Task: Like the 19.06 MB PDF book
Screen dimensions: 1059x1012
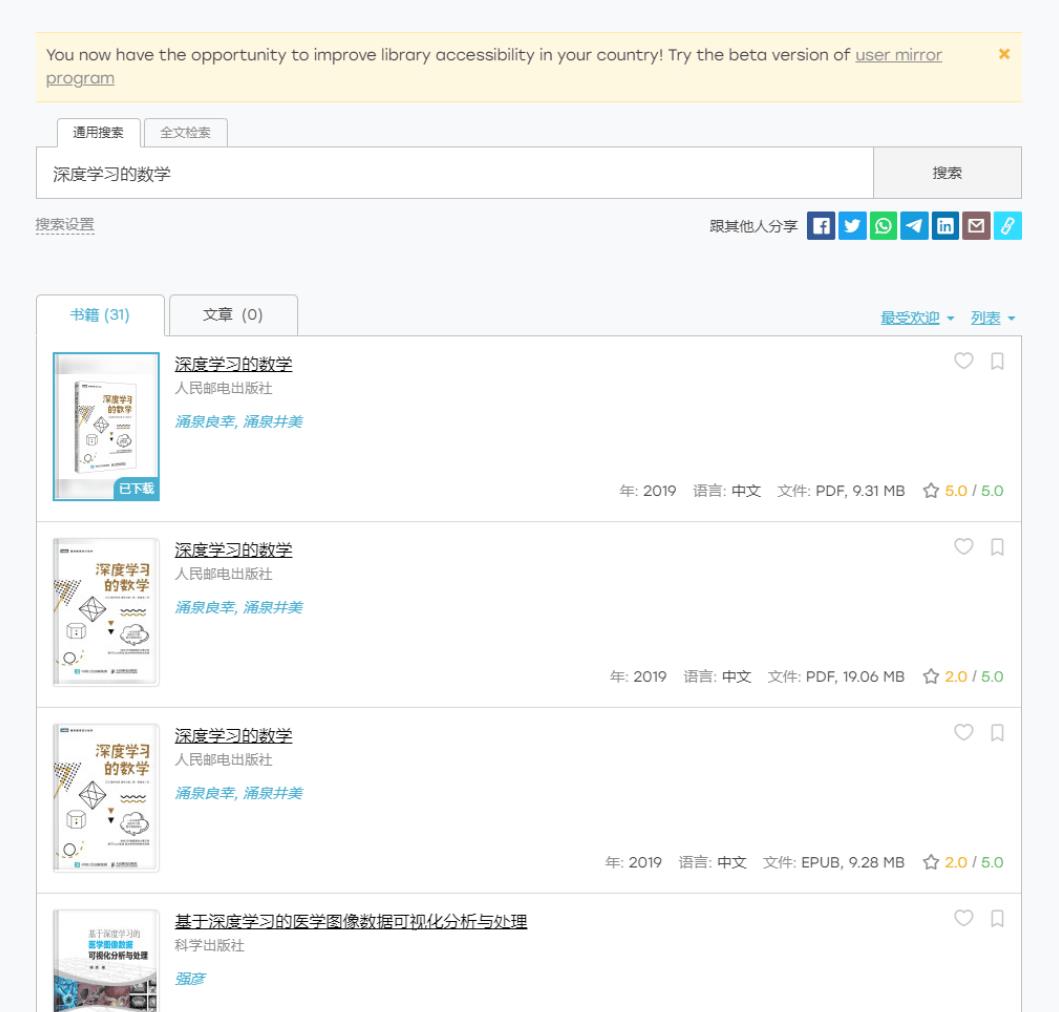Action: click(x=963, y=547)
